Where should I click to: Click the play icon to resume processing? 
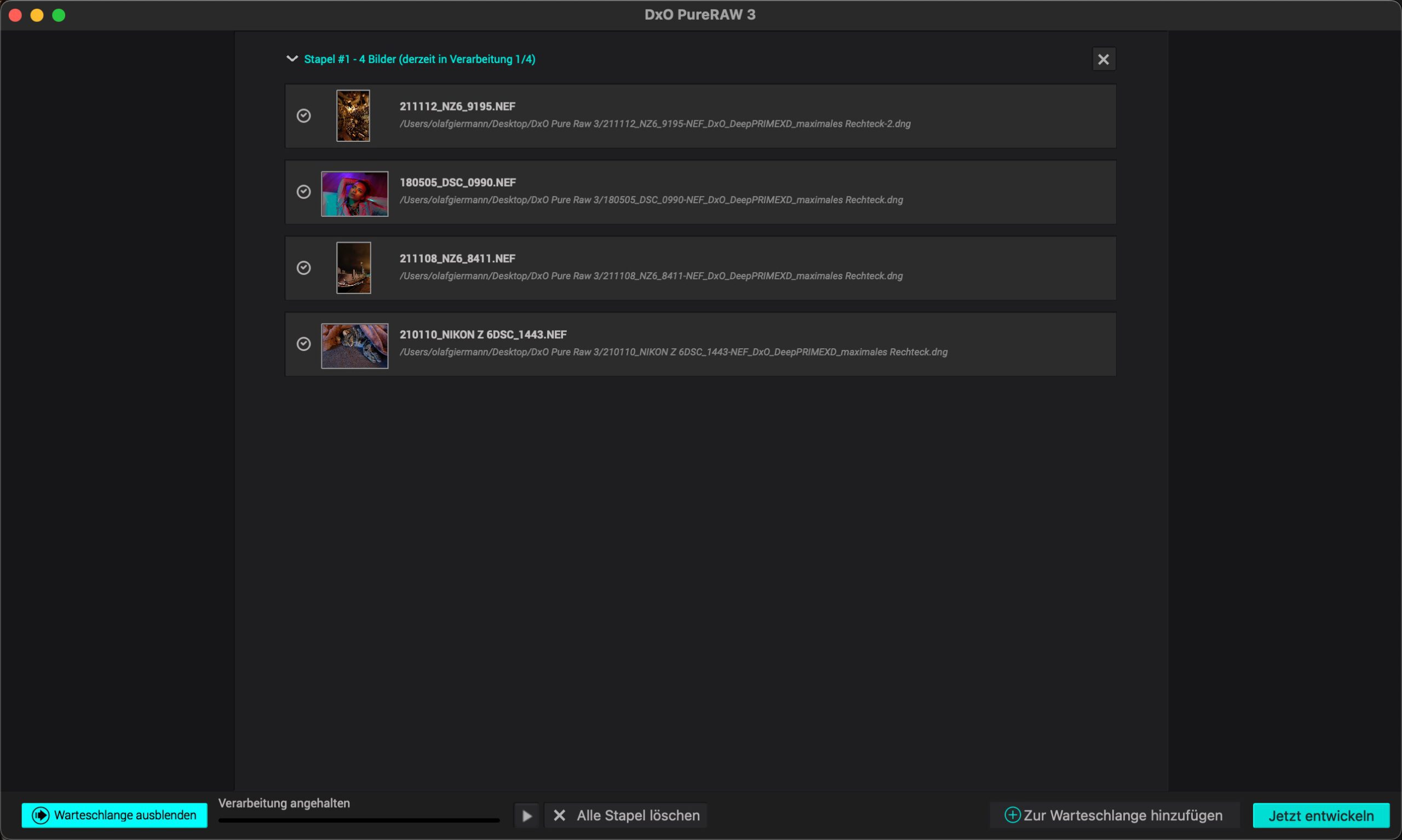pos(526,816)
